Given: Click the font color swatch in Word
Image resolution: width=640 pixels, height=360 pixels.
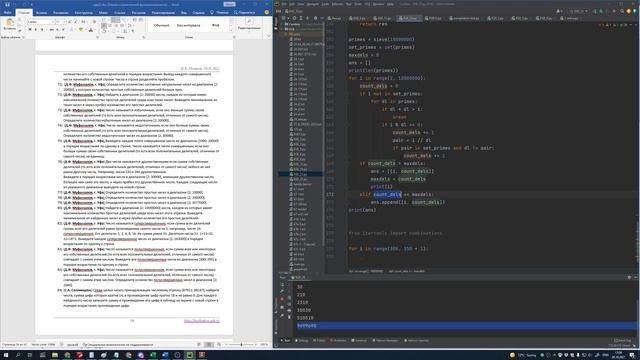Looking at the screenshot, I should click(91, 29).
